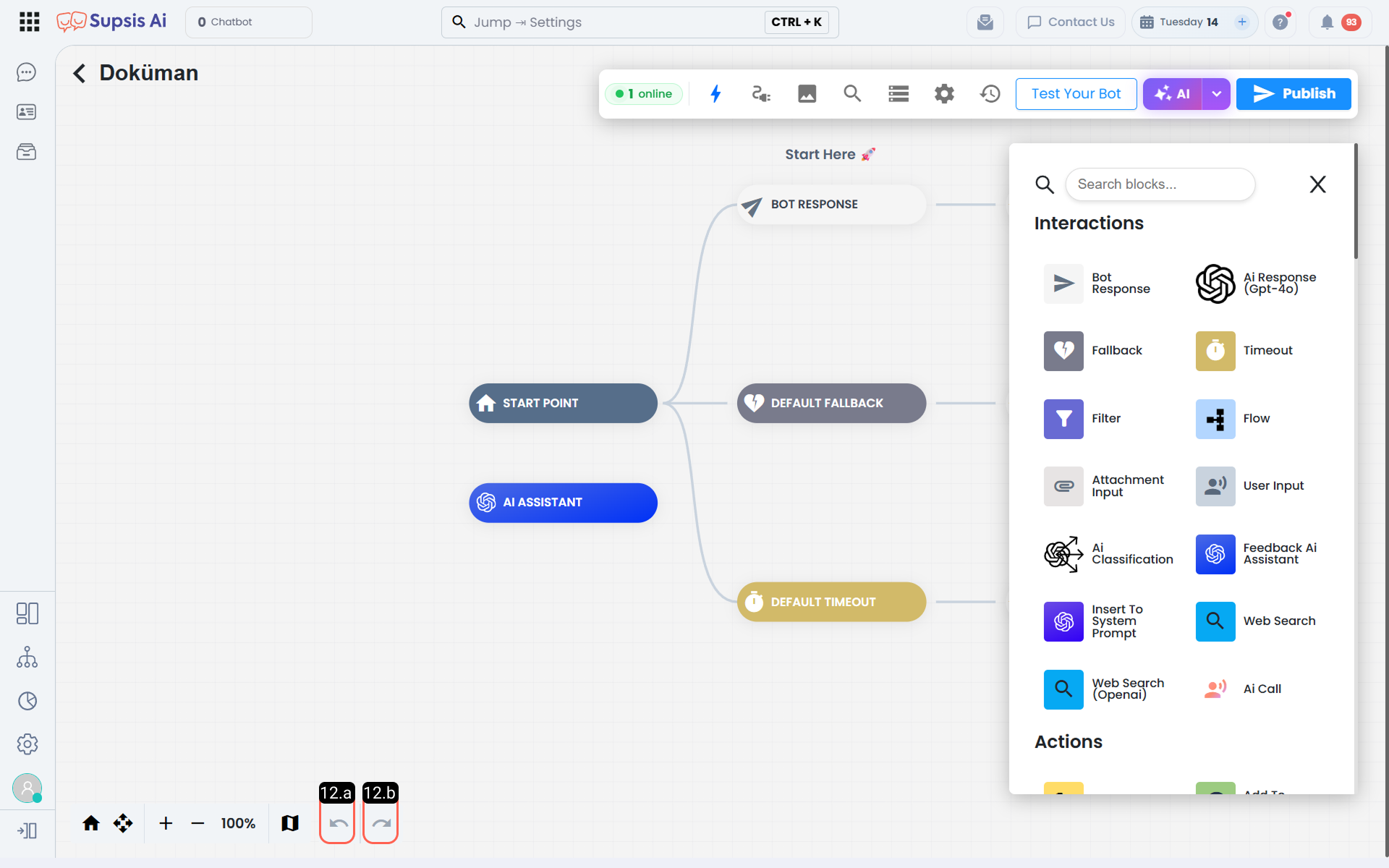The height and width of the screenshot is (868, 1389).
Task: Click the Publish button
Action: pos(1294,94)
